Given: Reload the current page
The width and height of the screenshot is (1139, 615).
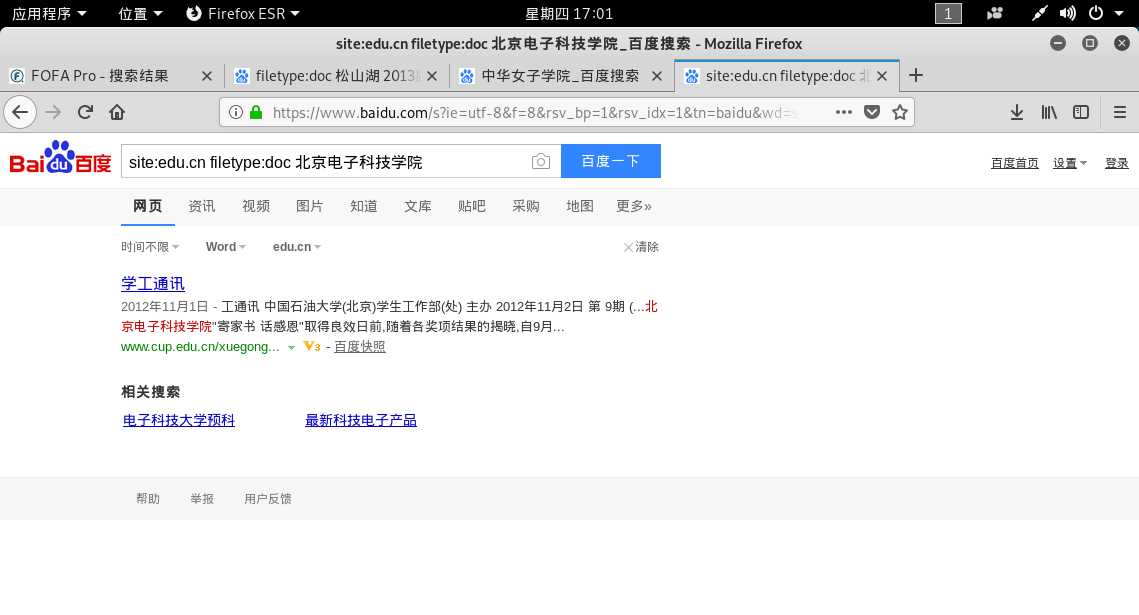Looking at the screenshot, I should 86,113.
